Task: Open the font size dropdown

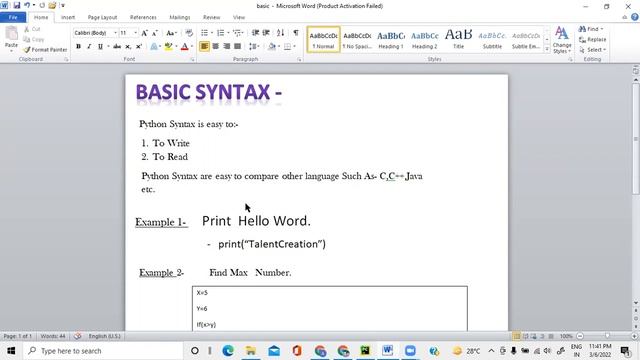Action: tap(136, 33)
